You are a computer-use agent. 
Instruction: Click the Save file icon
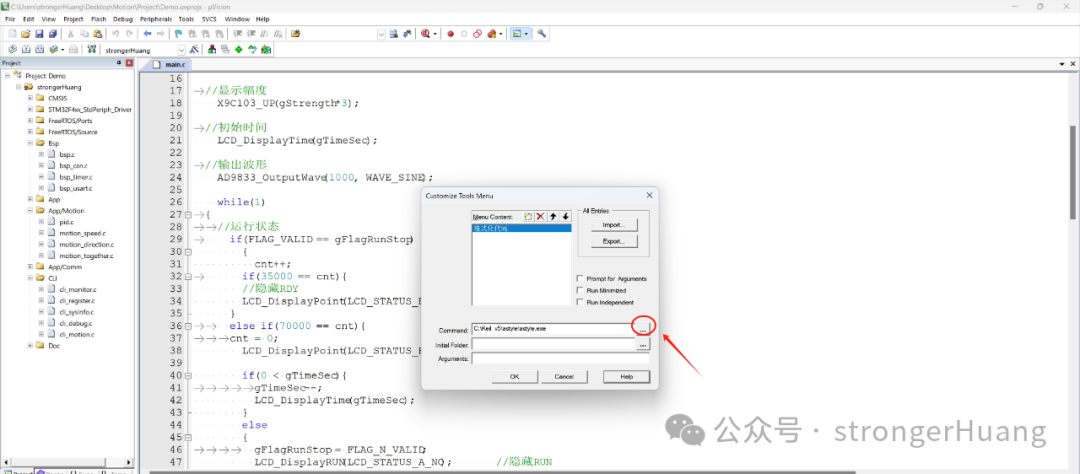tap(39, 34)
